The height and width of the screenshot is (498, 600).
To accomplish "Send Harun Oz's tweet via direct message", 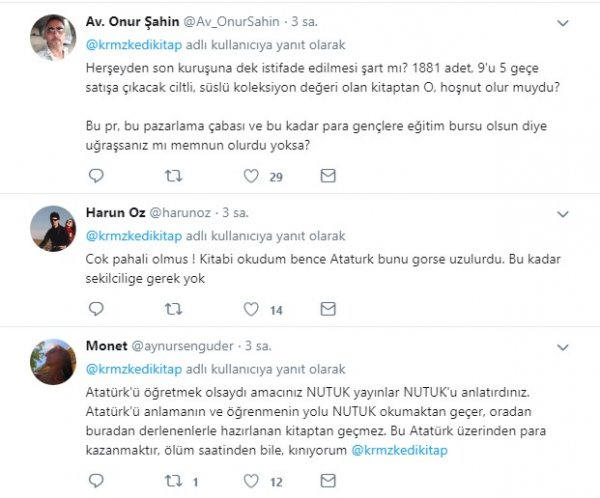I will coord(328,309).
